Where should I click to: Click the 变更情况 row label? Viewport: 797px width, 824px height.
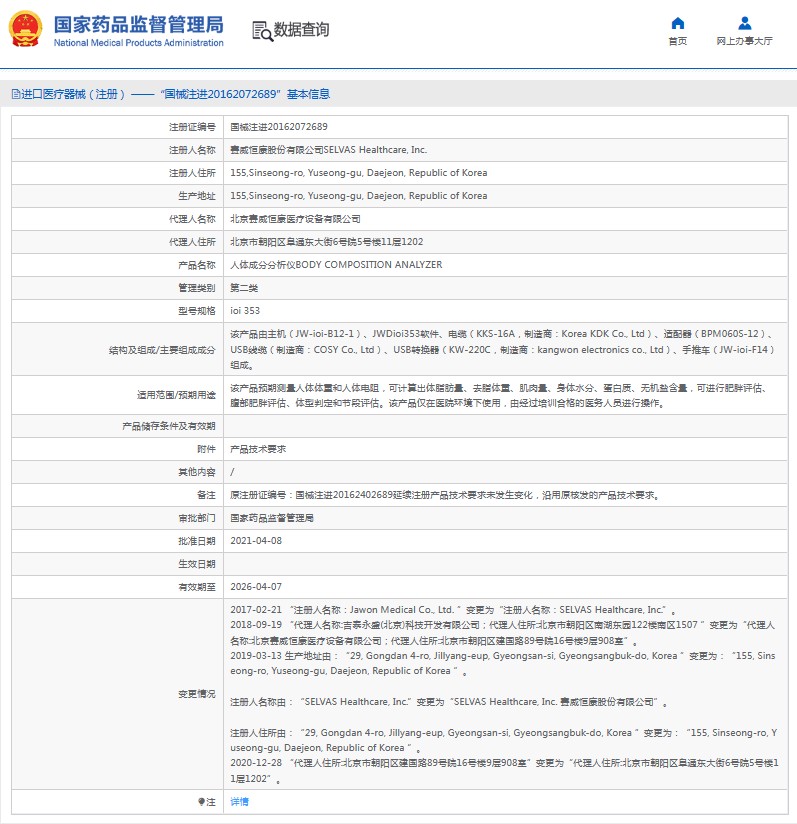tap(197, 694)
